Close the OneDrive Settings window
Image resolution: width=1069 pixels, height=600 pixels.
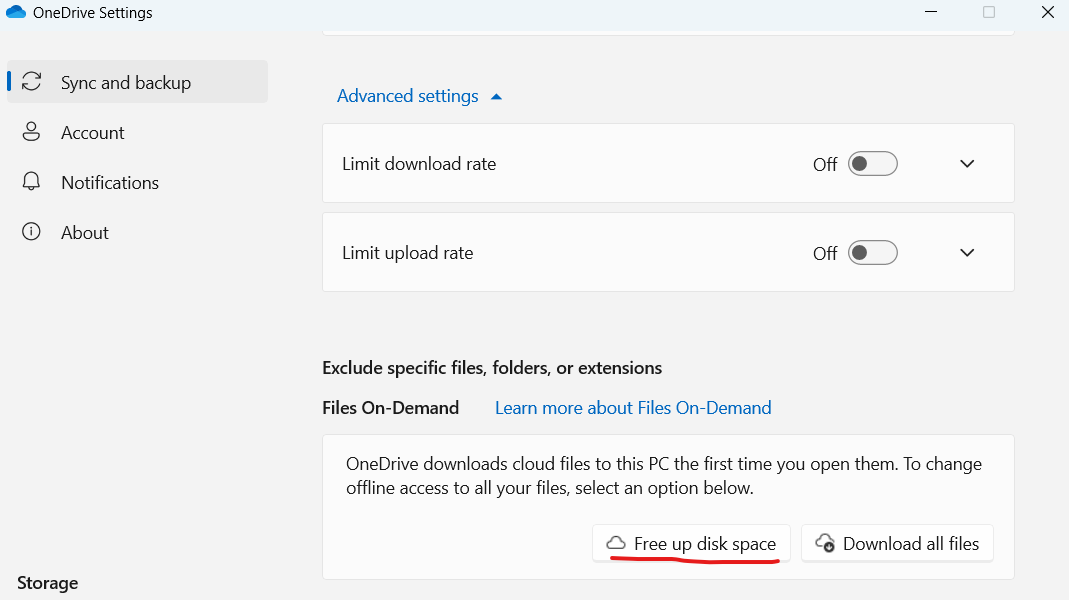click(1048, 12)
